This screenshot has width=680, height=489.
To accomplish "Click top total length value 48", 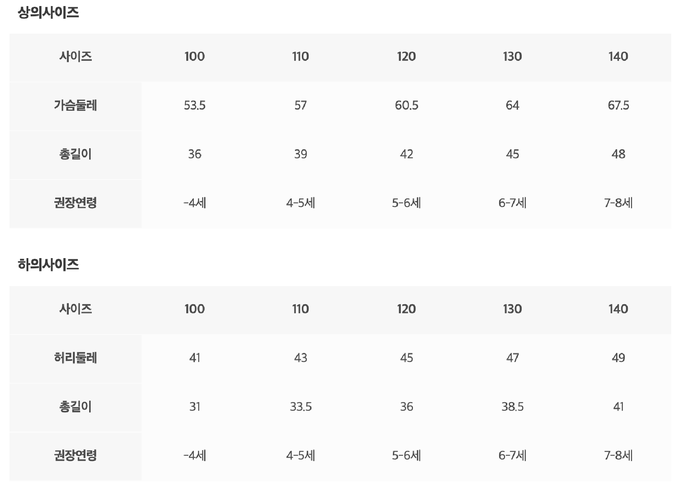I will (x=618, y=154).
